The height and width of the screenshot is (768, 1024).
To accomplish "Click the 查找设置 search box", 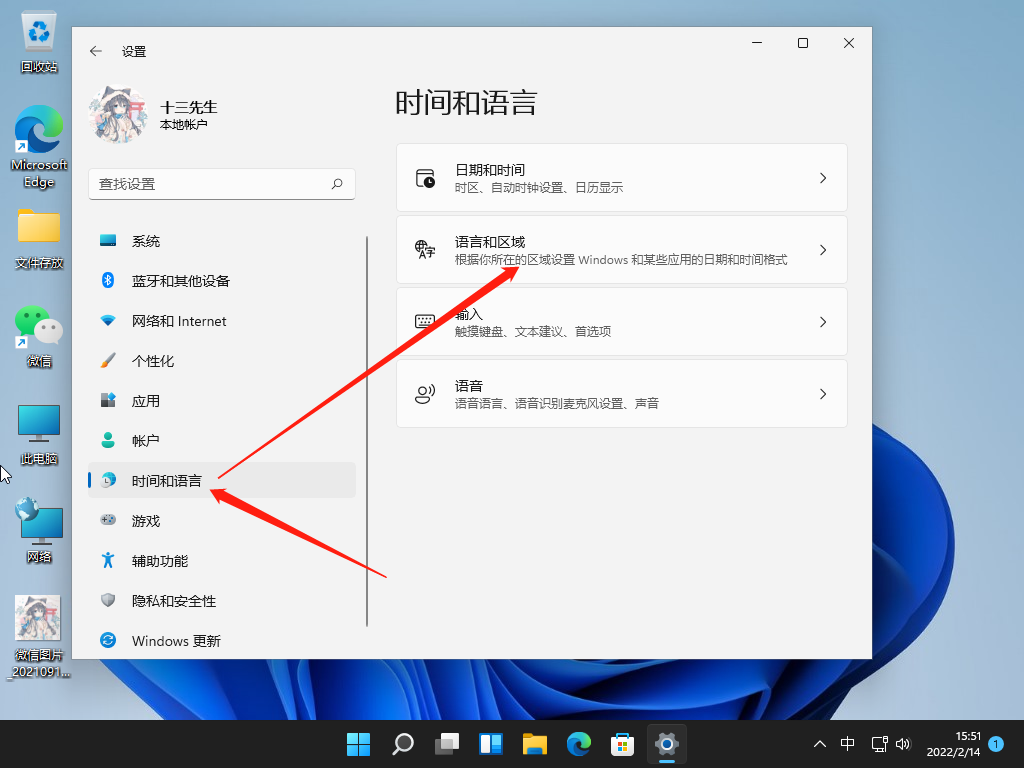I will coord(222,184).
